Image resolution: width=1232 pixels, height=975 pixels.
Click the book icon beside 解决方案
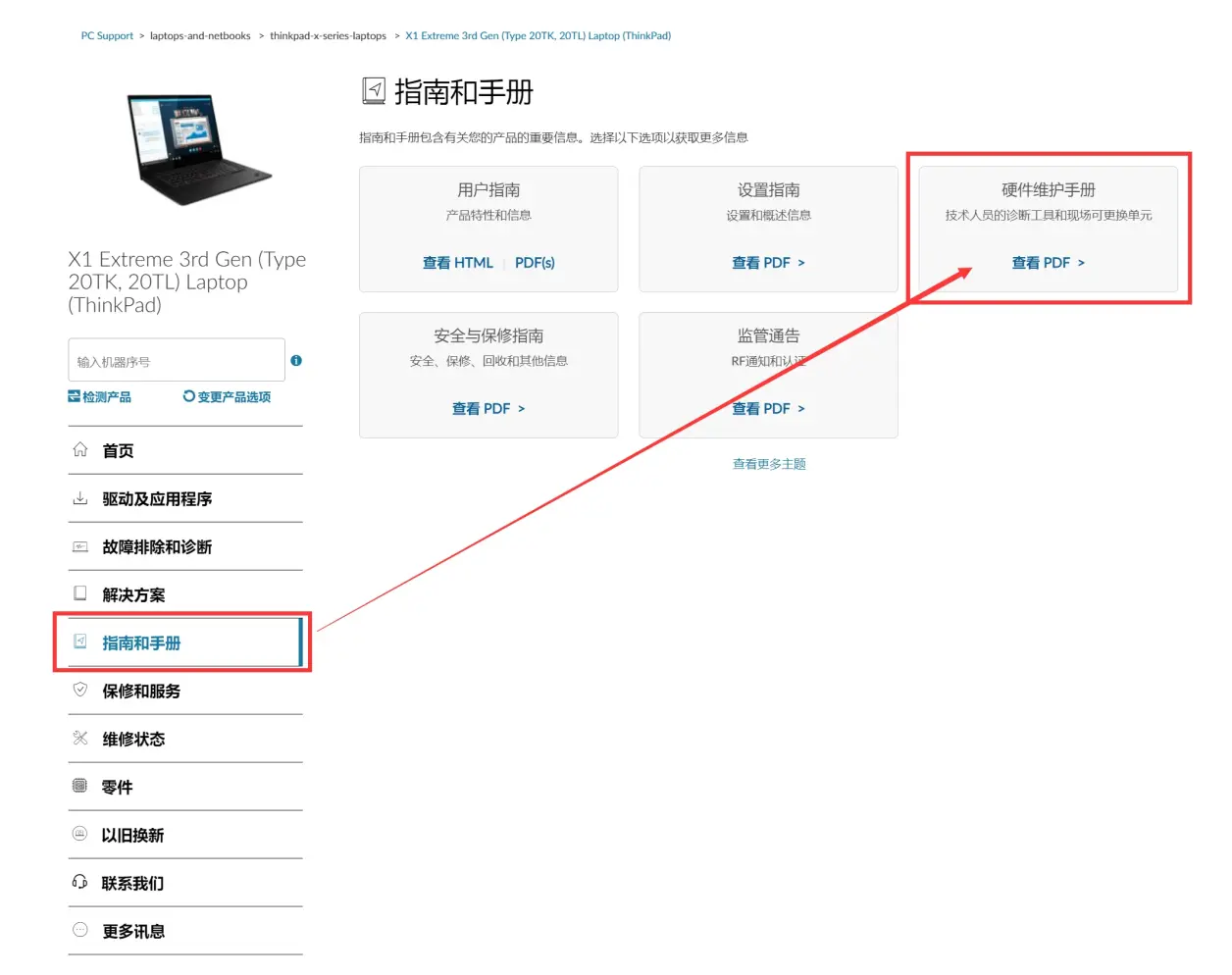tap(80, 593)
